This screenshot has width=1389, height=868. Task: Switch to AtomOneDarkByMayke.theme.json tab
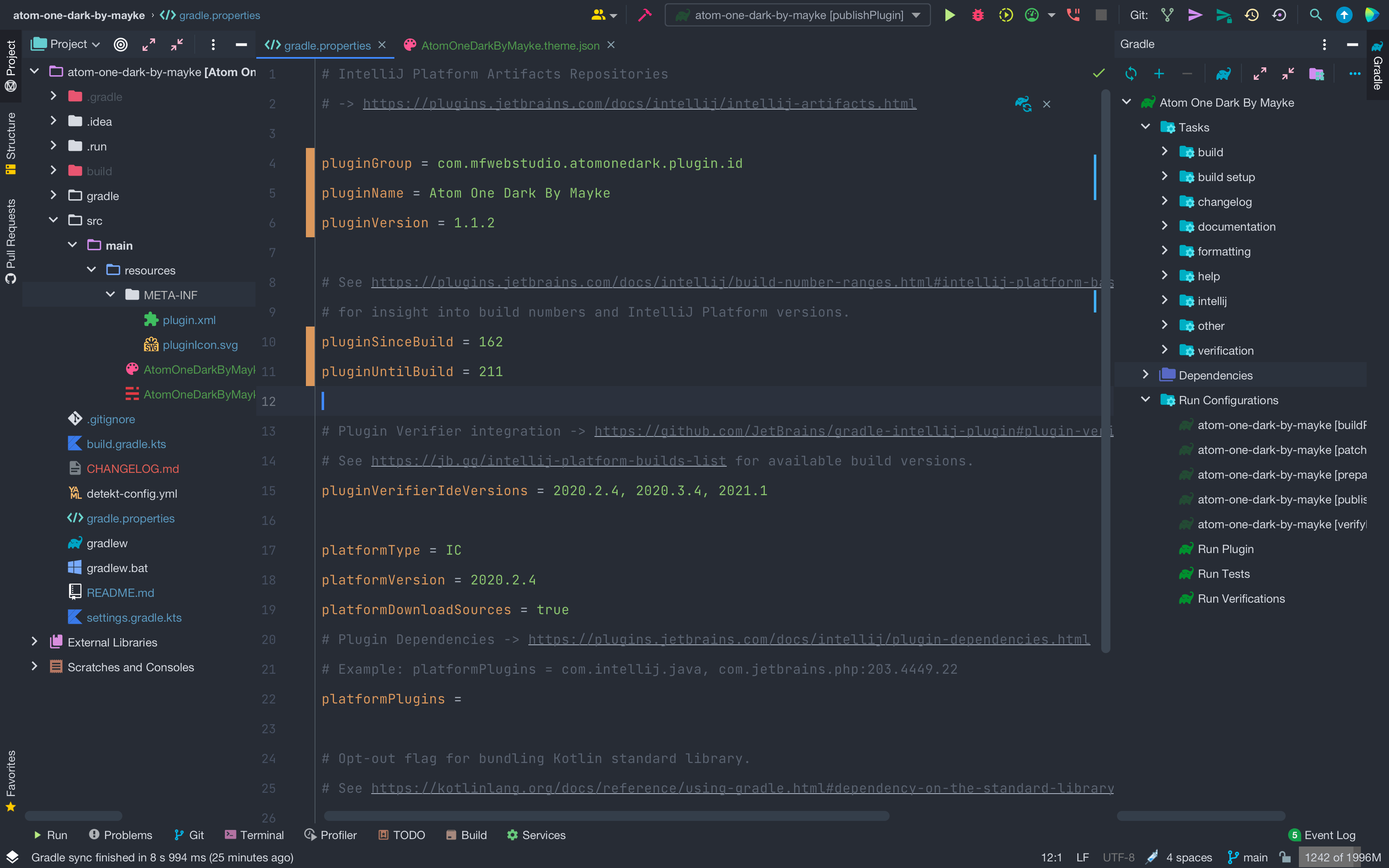[x=510, y=45]
